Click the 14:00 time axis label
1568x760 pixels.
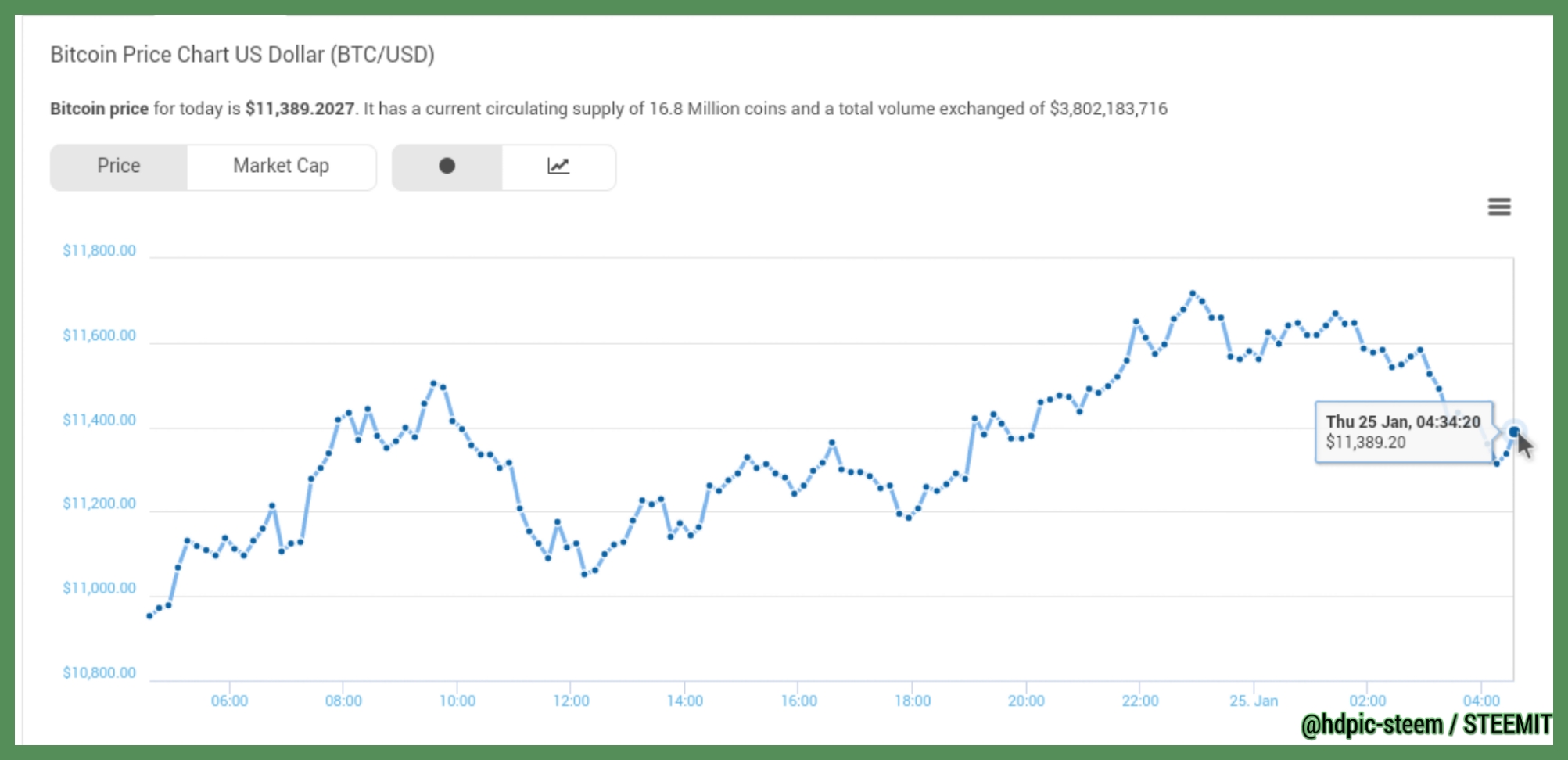(684, 701)
